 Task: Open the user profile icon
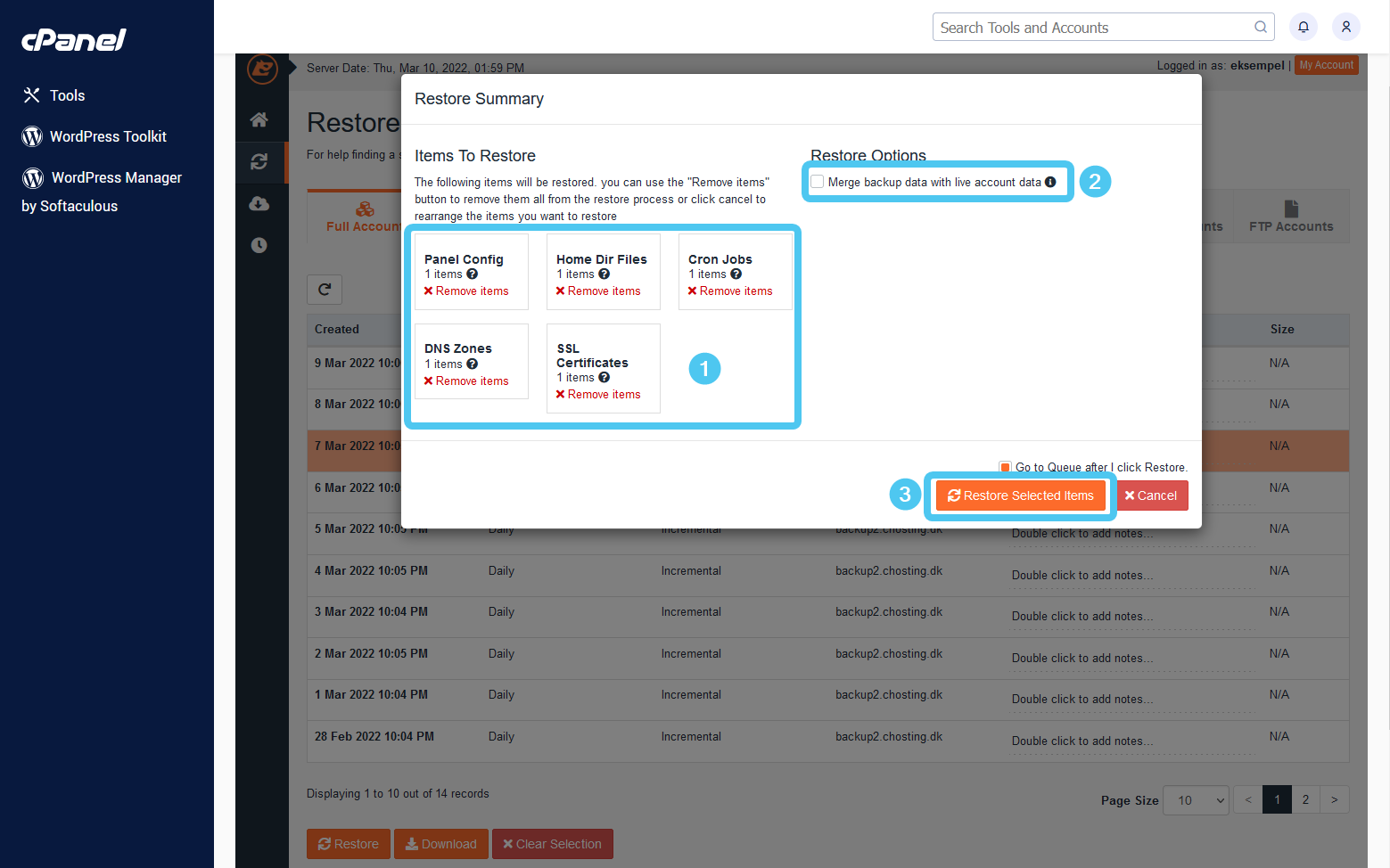click(1346, 27)
